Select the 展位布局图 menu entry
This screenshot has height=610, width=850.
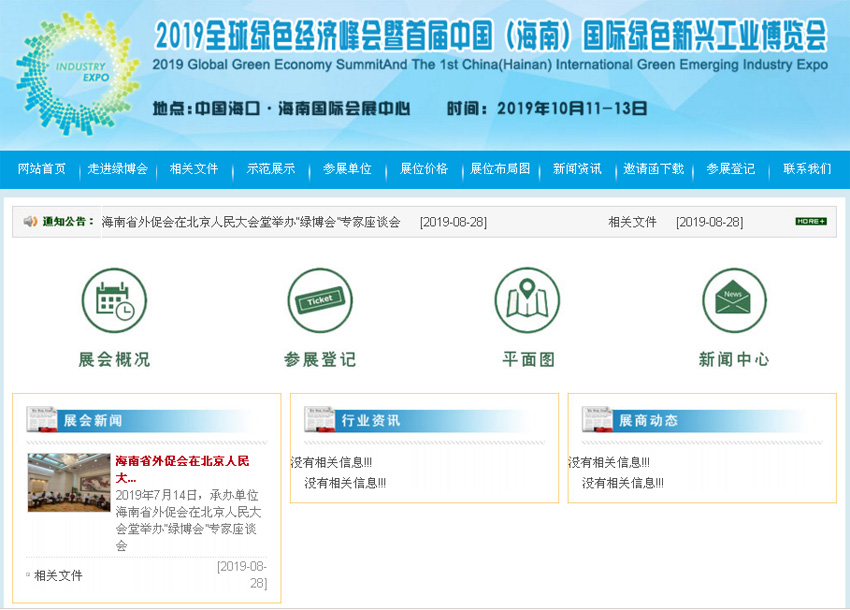(498, 170)
